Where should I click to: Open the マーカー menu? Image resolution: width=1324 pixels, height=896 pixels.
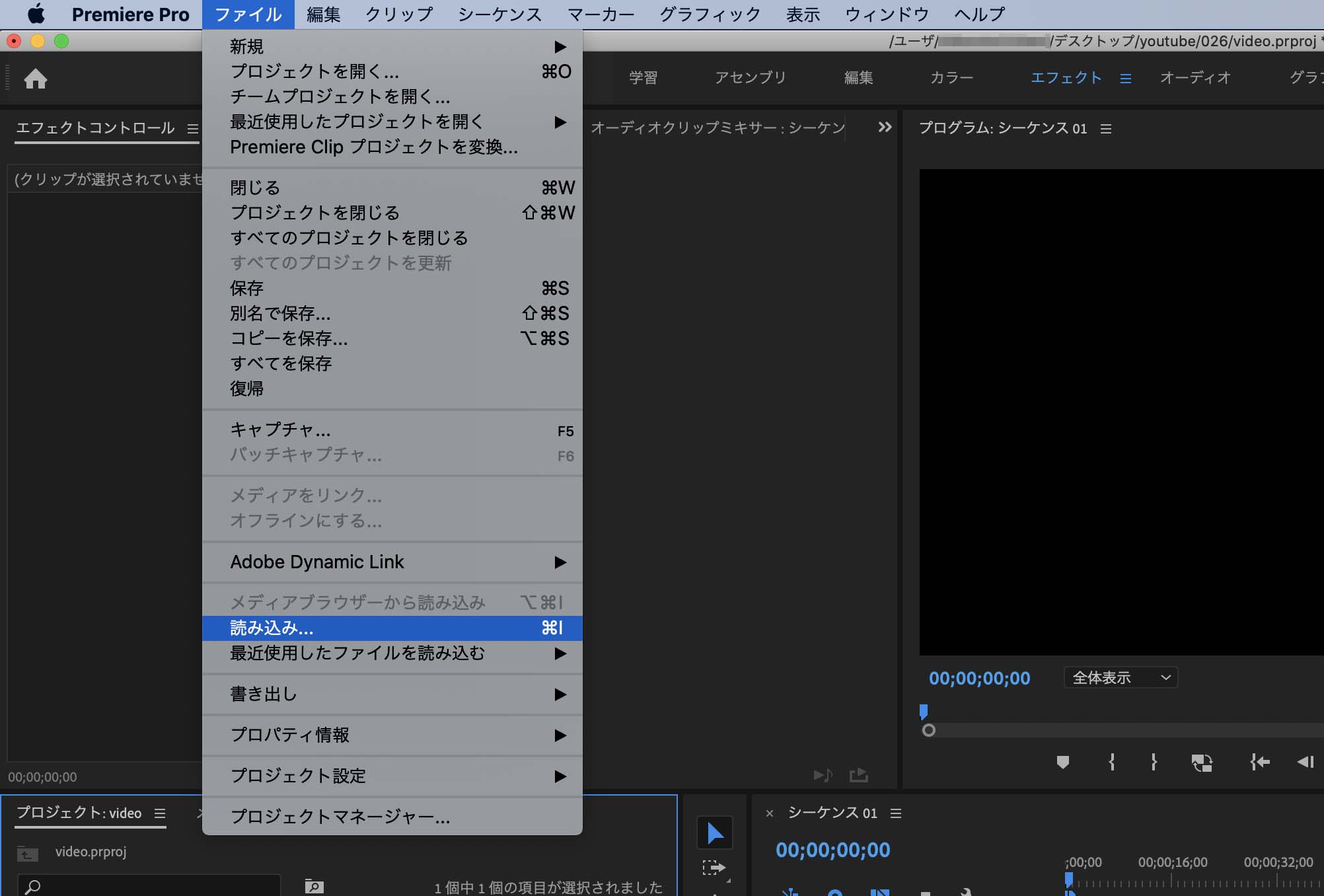point(601,14)
